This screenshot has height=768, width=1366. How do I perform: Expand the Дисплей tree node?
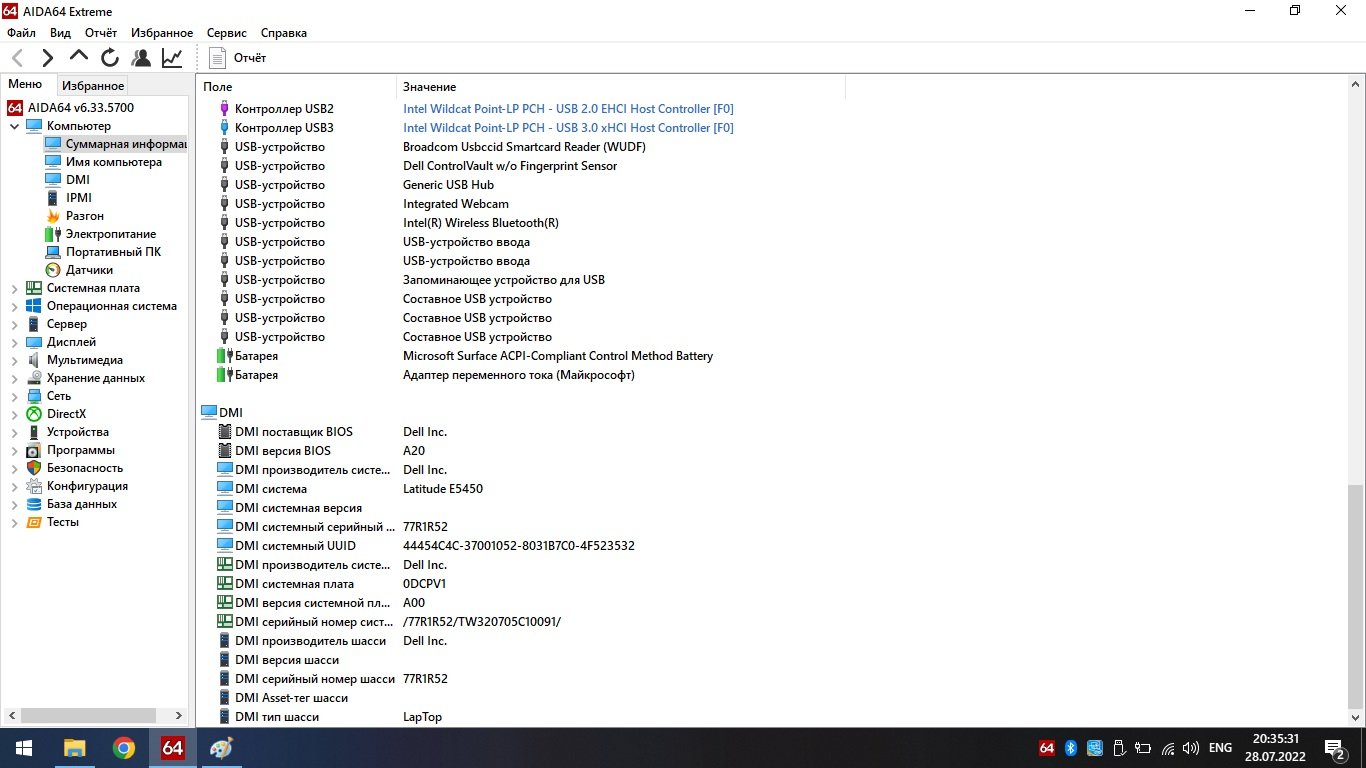pos(14,342)
